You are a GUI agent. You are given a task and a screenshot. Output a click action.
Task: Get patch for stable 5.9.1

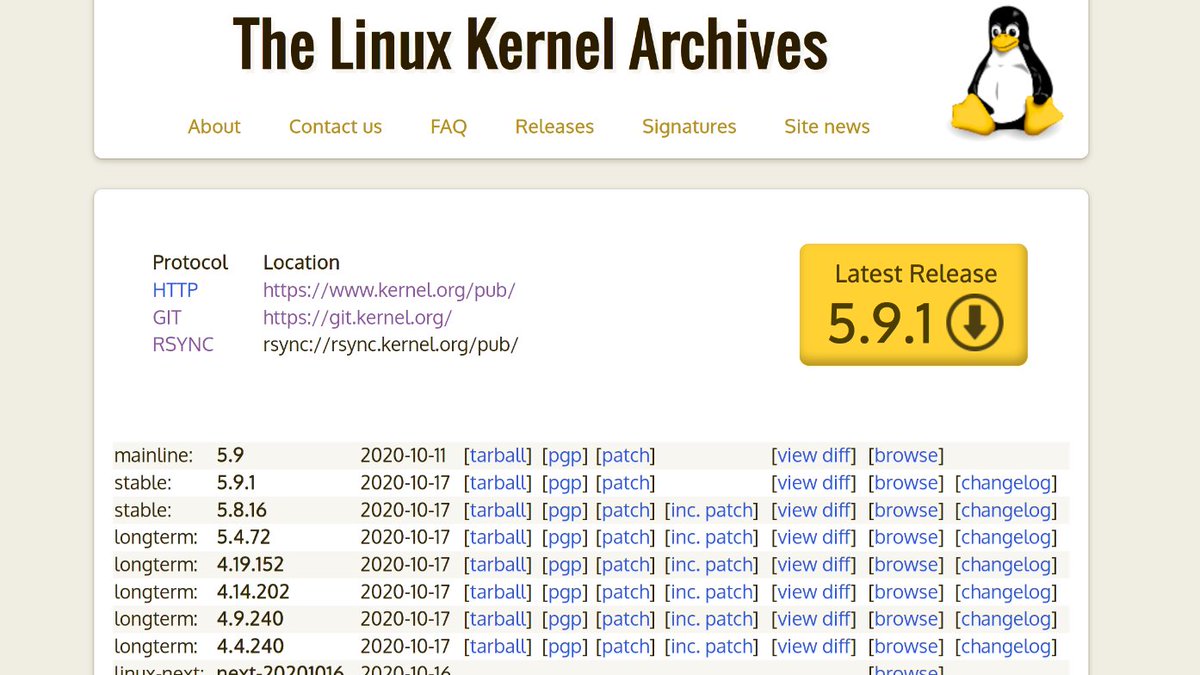pyautogui.click(x=625, y=482)
